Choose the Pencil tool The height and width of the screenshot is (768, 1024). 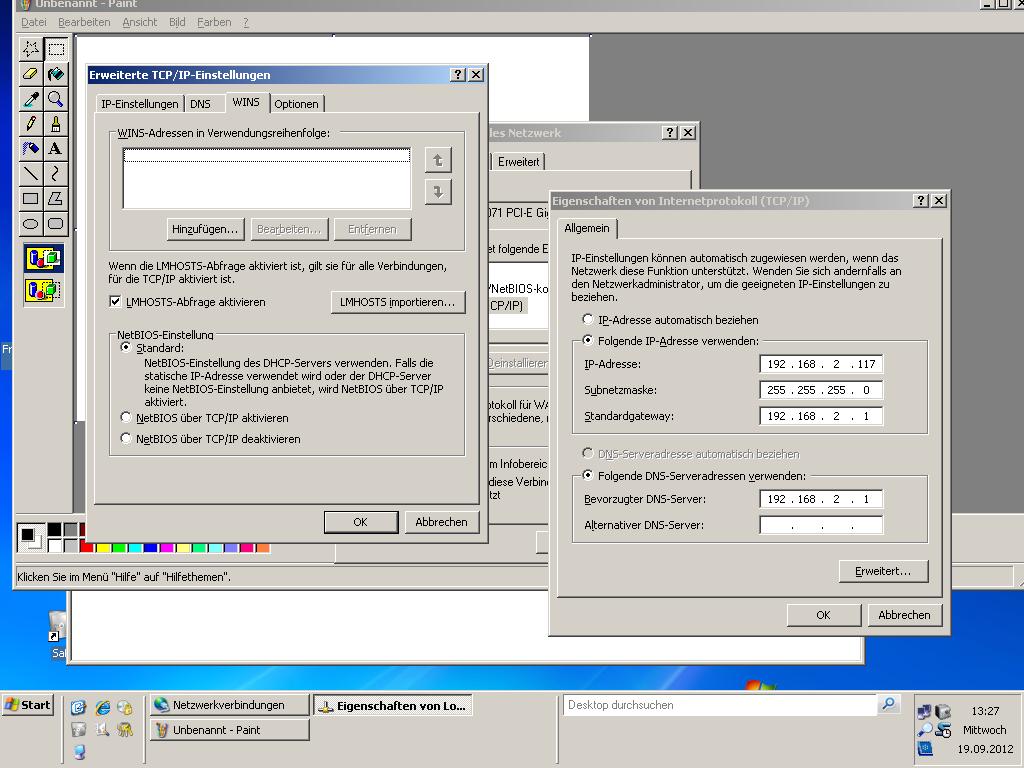pyautogui.click(x=30, y=124)
